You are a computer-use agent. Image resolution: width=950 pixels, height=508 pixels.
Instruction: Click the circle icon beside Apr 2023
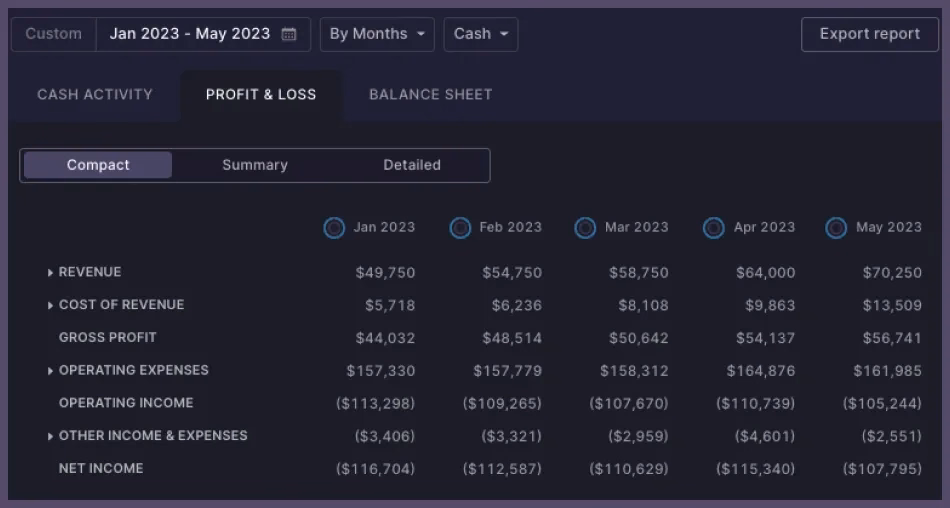click(x=713, y=228)
